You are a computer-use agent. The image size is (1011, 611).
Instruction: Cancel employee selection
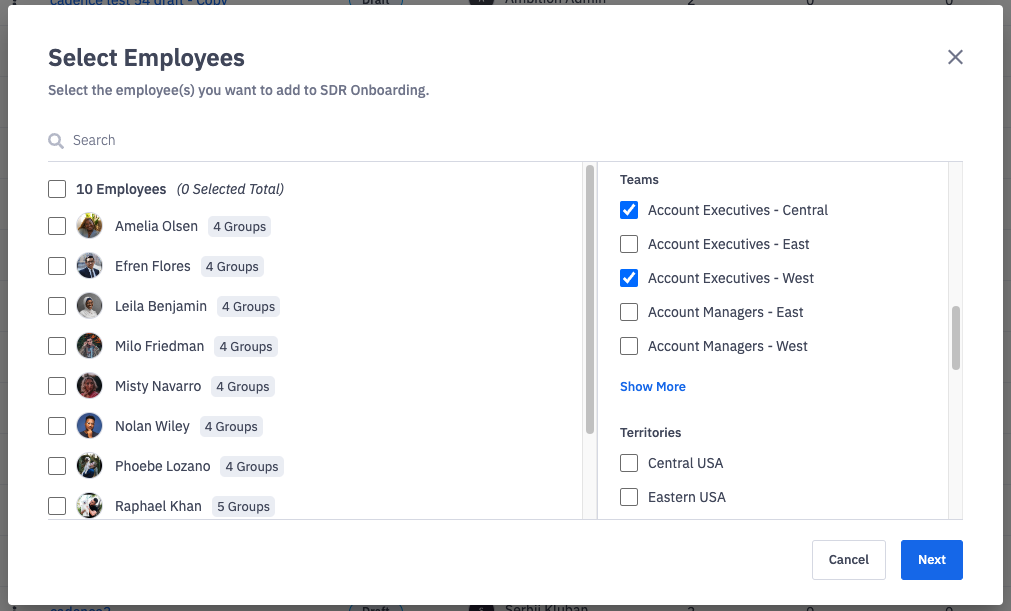pos(848,560)
